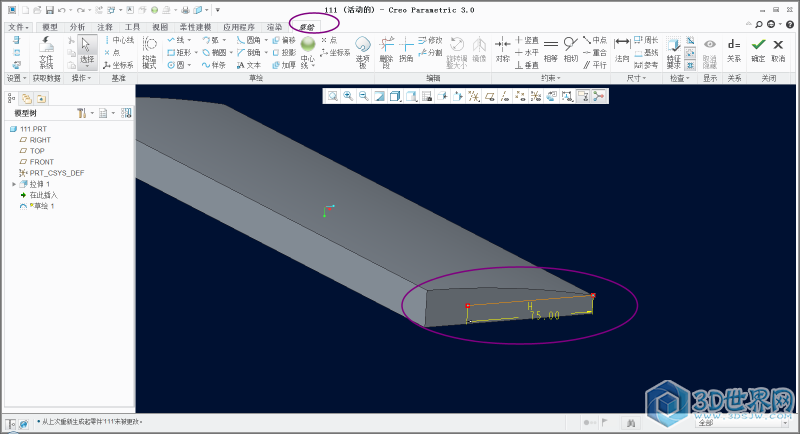Toggle the last icon in the graphics toolbar

pos(599,96)
